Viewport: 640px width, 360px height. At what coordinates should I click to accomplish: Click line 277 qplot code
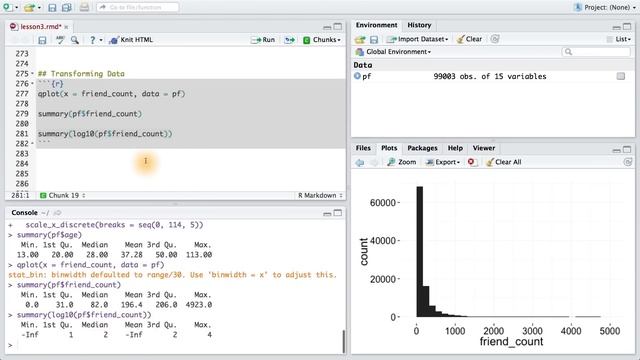pos(111,93)
